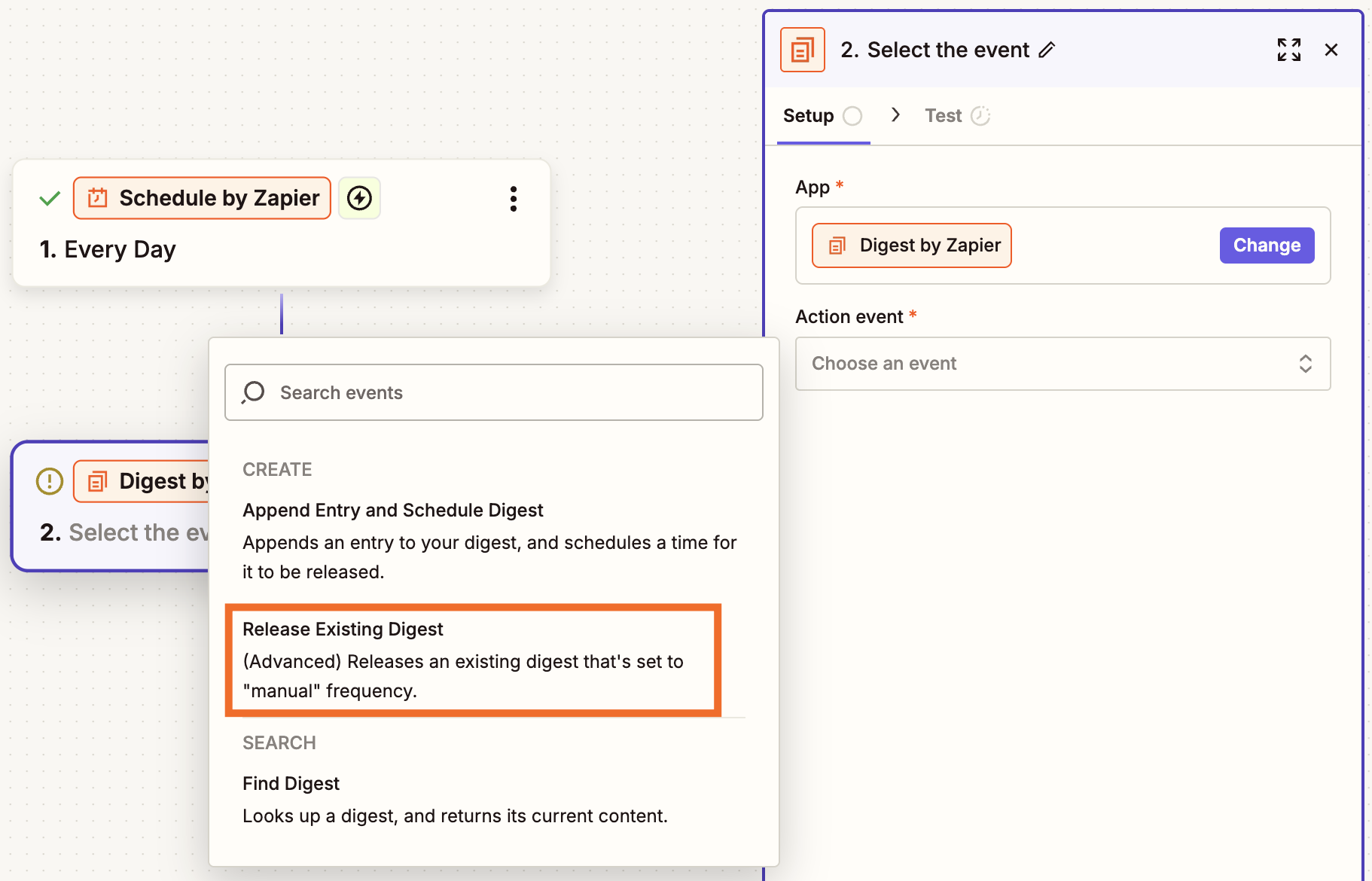Viewport: 1372px width, 881px height.
Task: Click the Action event label
Action: (x=849, y=317)
